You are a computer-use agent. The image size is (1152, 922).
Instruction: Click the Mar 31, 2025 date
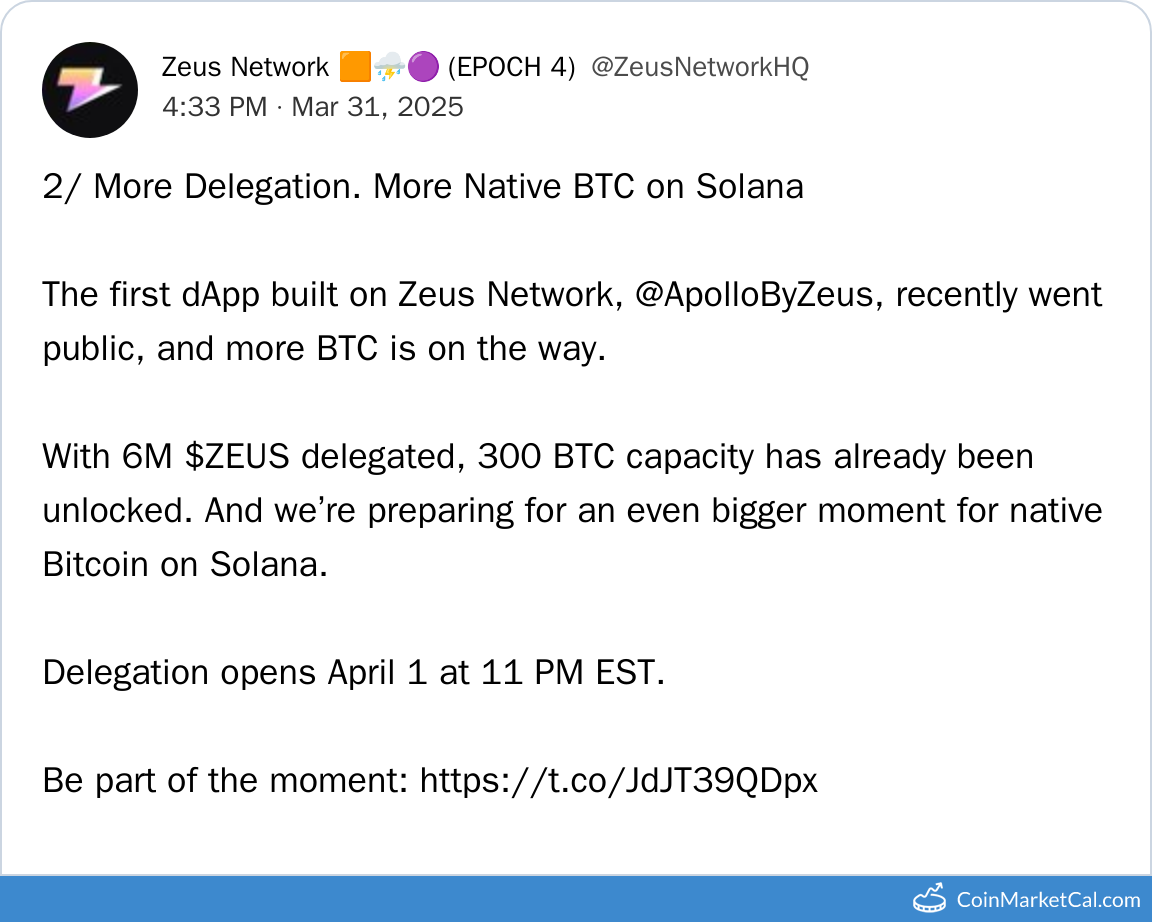[x=377, y=107]
